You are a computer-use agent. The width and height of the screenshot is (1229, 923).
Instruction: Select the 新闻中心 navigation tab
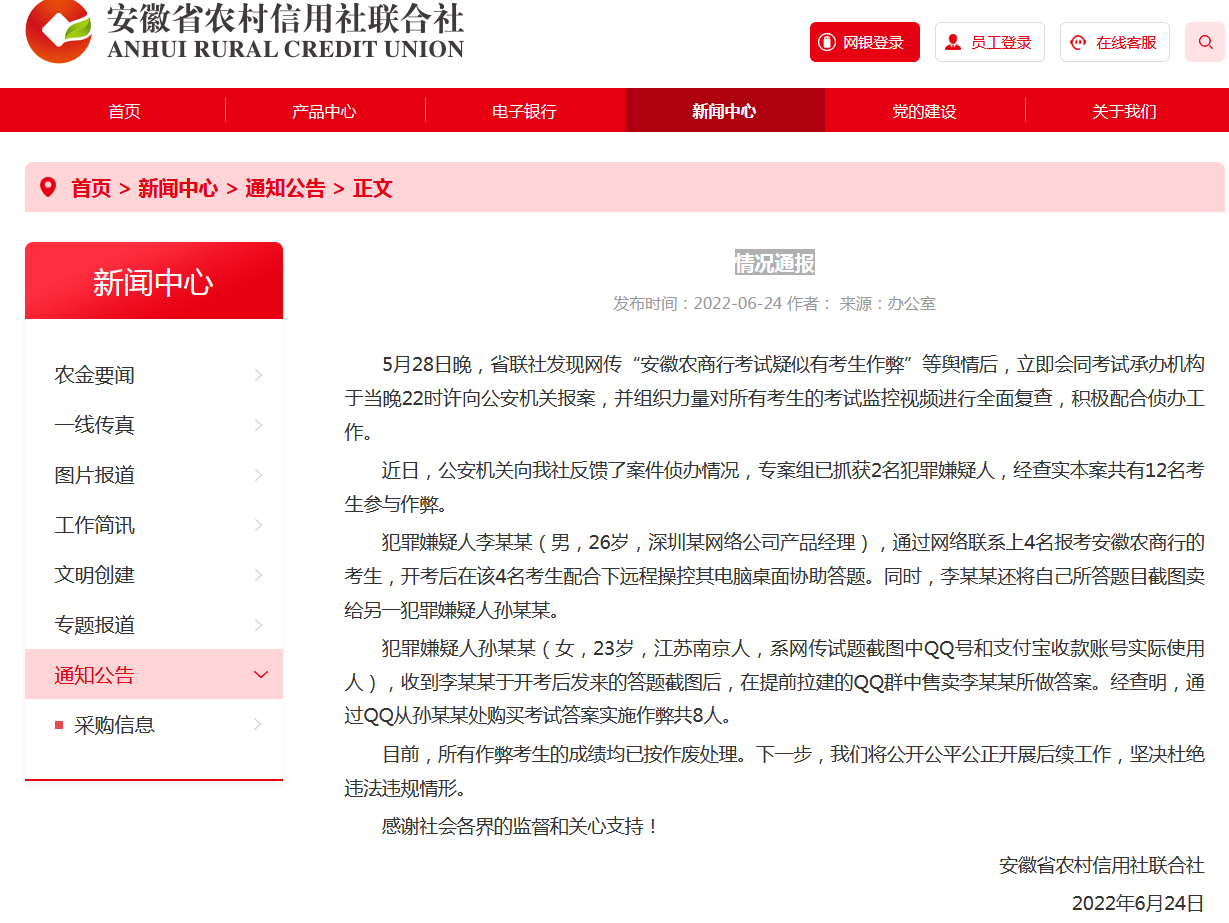pos(724,111)
